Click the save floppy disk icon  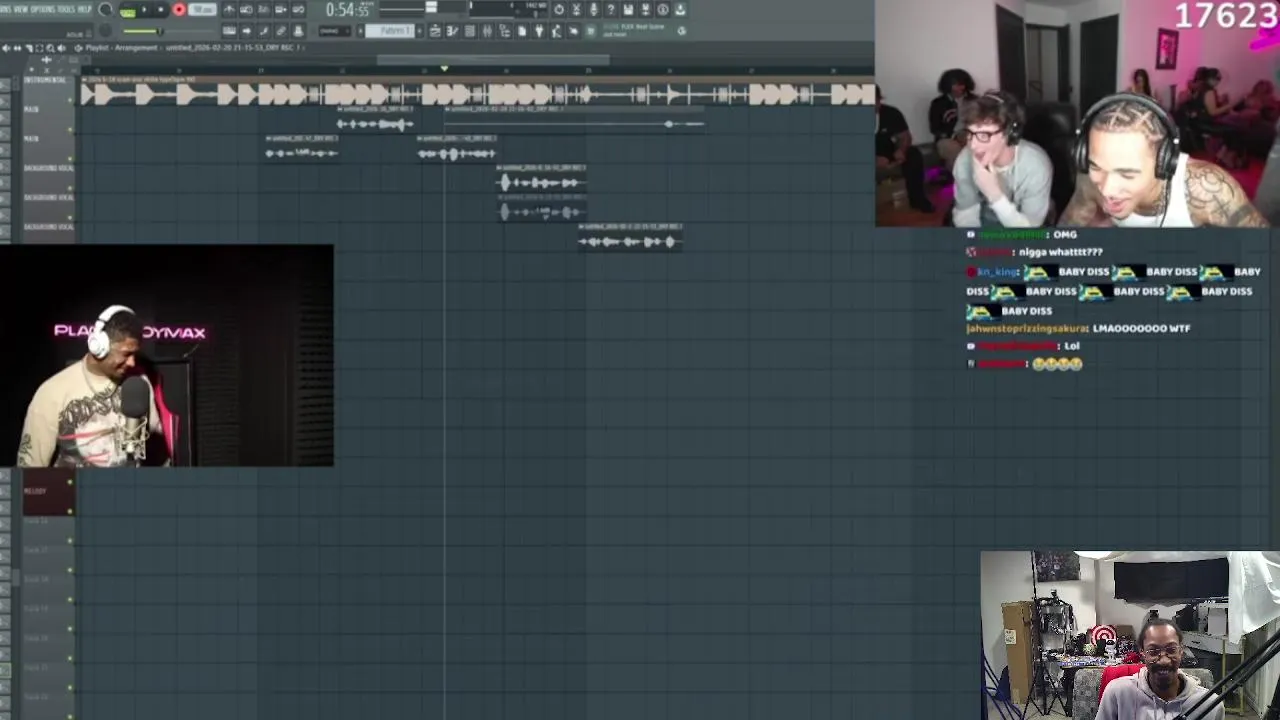click(x=628, y=9)
